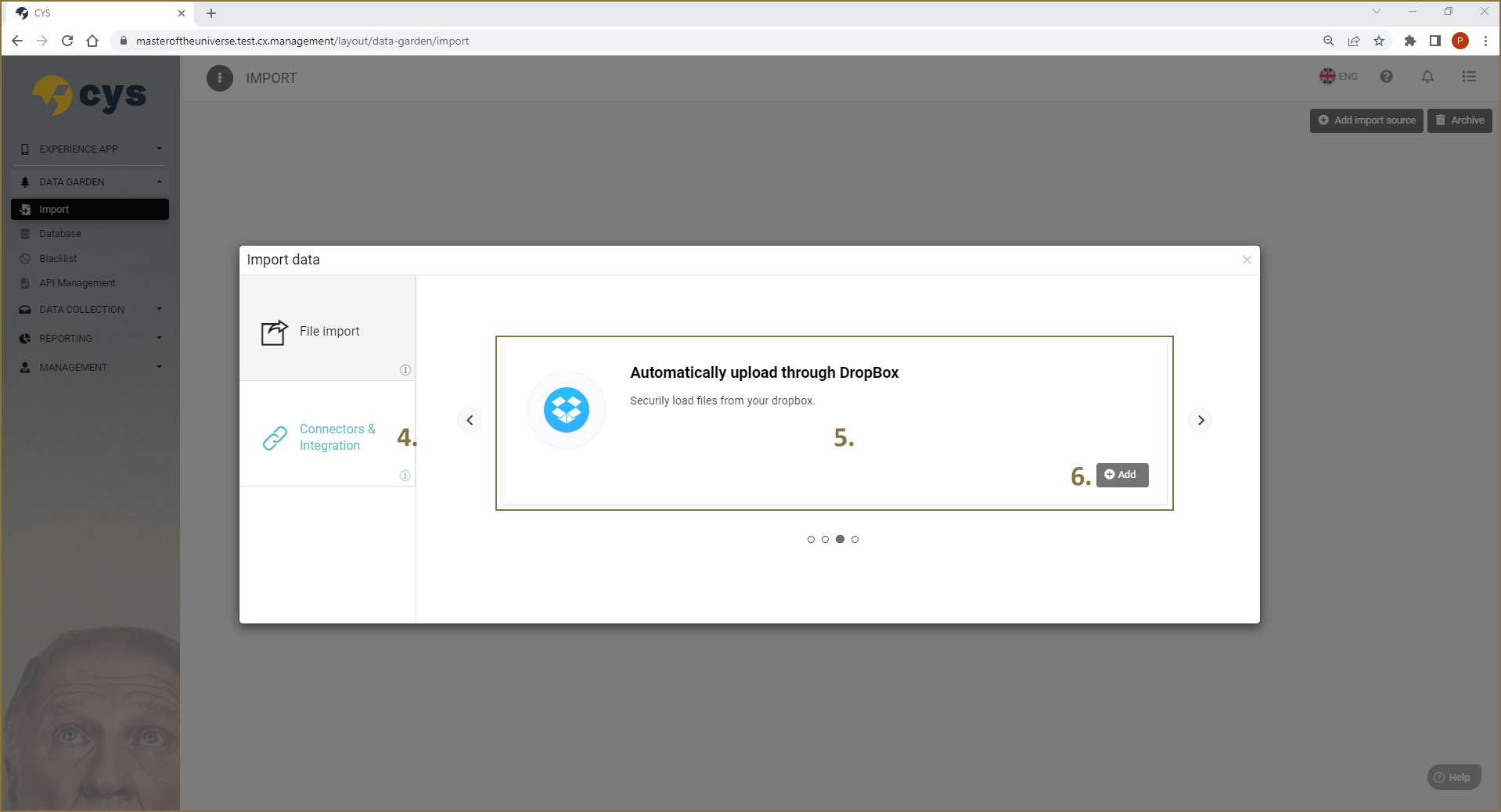Viewport: 1501px width, 812px height.
Task: Click the address bar URL
Action: pyautogui.click(x=302, y=41)
